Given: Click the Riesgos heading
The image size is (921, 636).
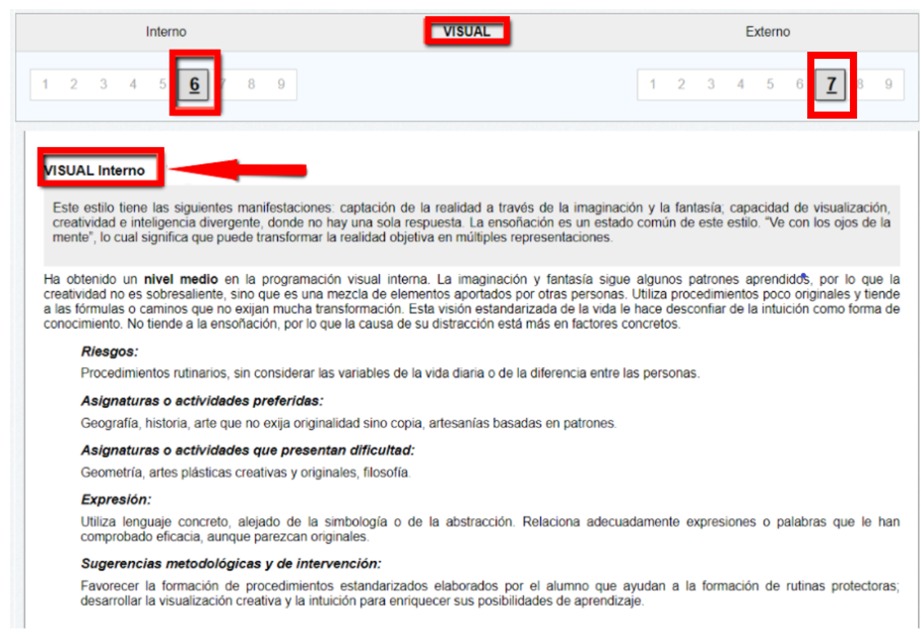Looking at the screenshot, I should (x=110, y=351).
